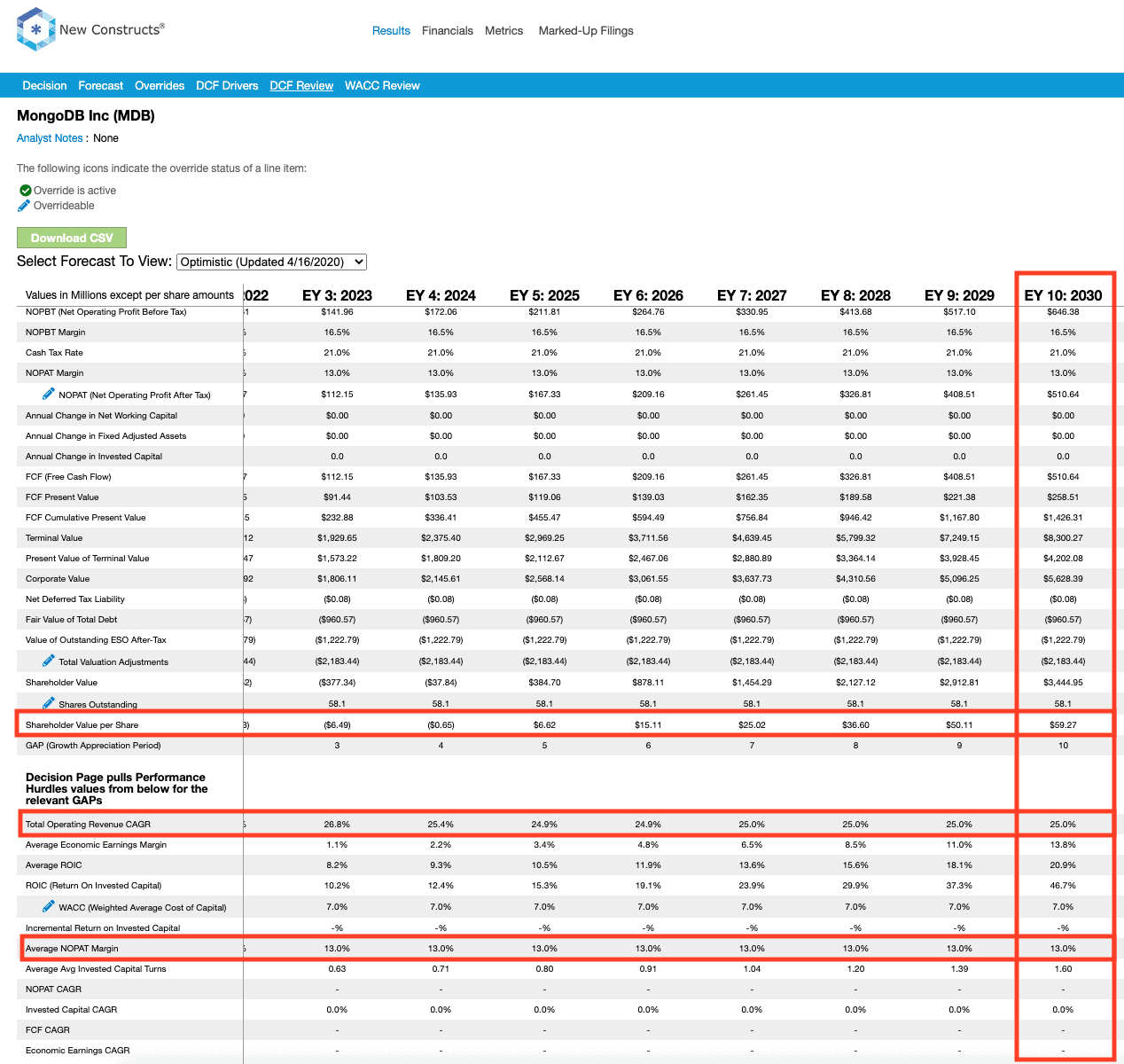Select the 13.8% Average Economic Earnings Margin cell
The image size is (1124, 1064).
1063,845
